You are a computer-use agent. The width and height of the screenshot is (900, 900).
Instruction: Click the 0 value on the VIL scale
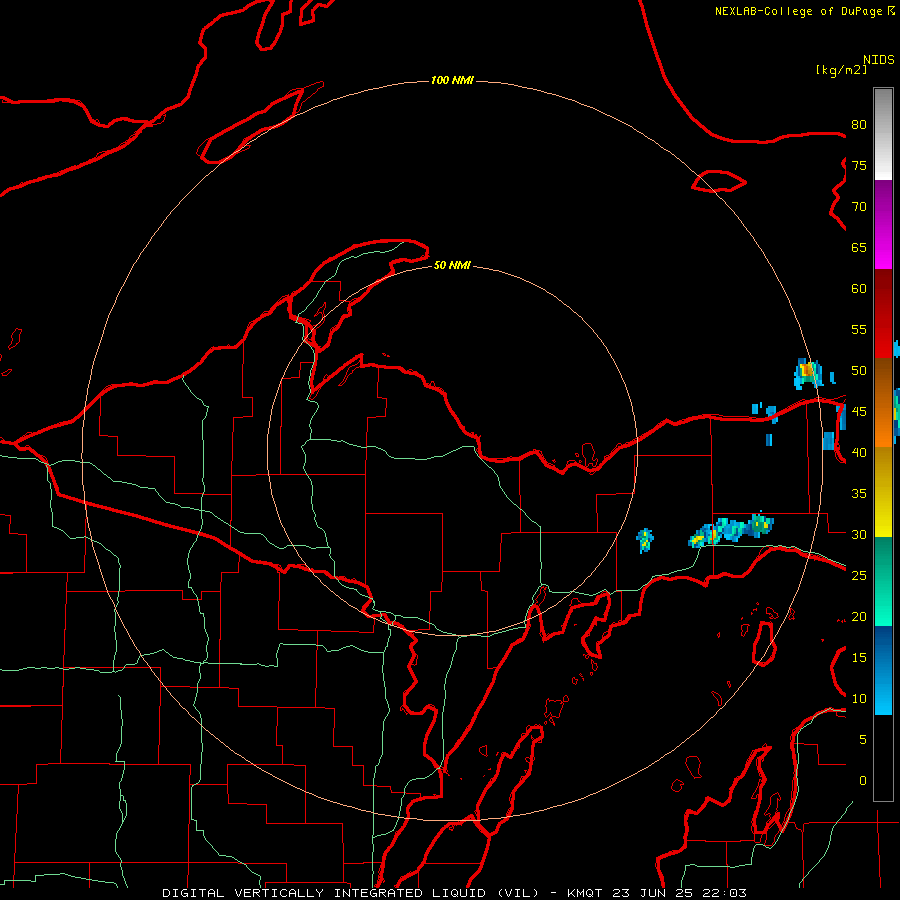tap(863, 781)
